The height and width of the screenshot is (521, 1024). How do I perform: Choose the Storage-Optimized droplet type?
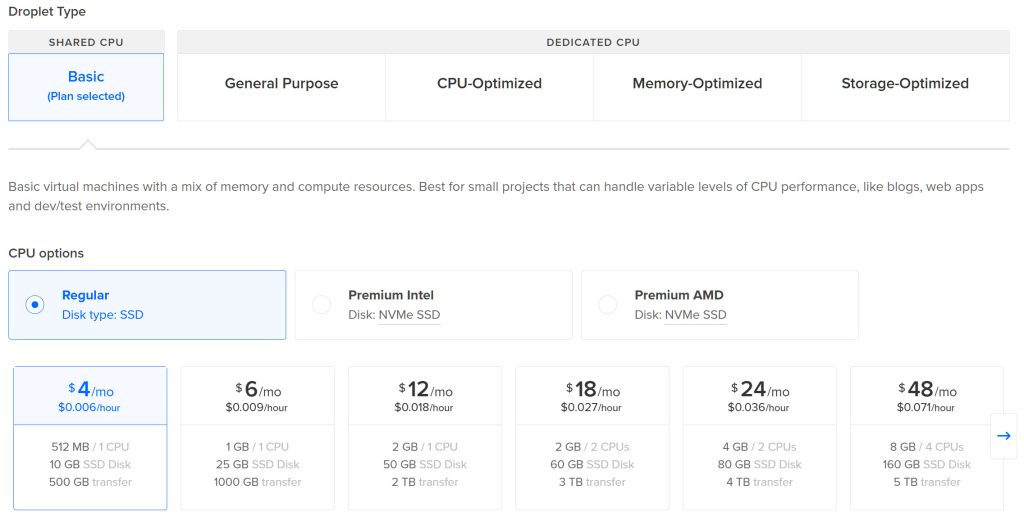pos(905,84)
